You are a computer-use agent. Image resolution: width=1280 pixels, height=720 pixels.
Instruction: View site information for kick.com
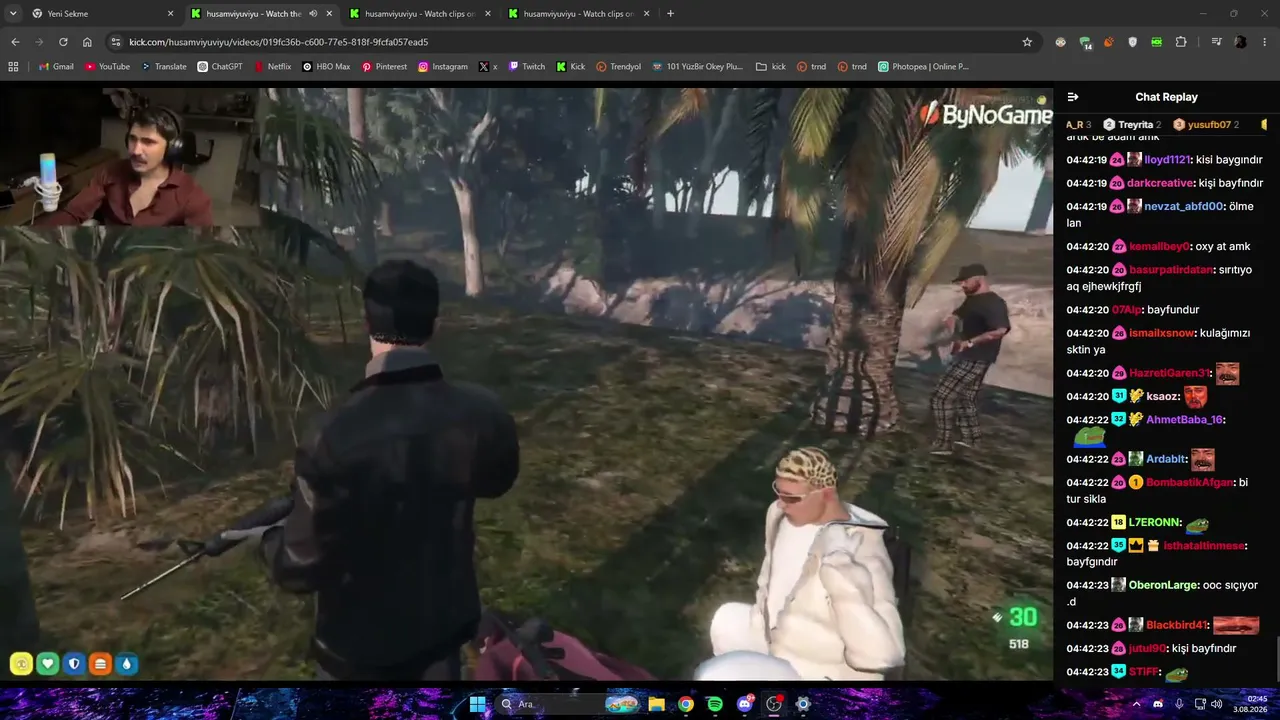coord(116,42)
